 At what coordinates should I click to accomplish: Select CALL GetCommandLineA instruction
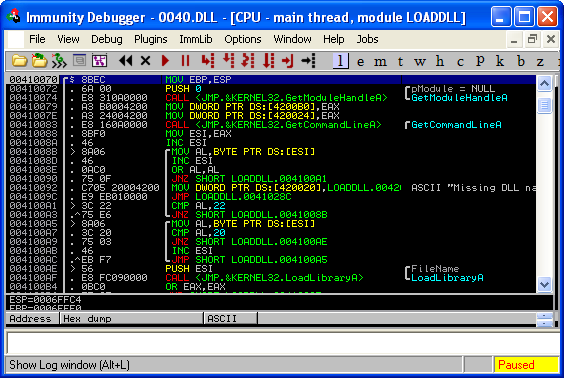[x=273, y=125]
